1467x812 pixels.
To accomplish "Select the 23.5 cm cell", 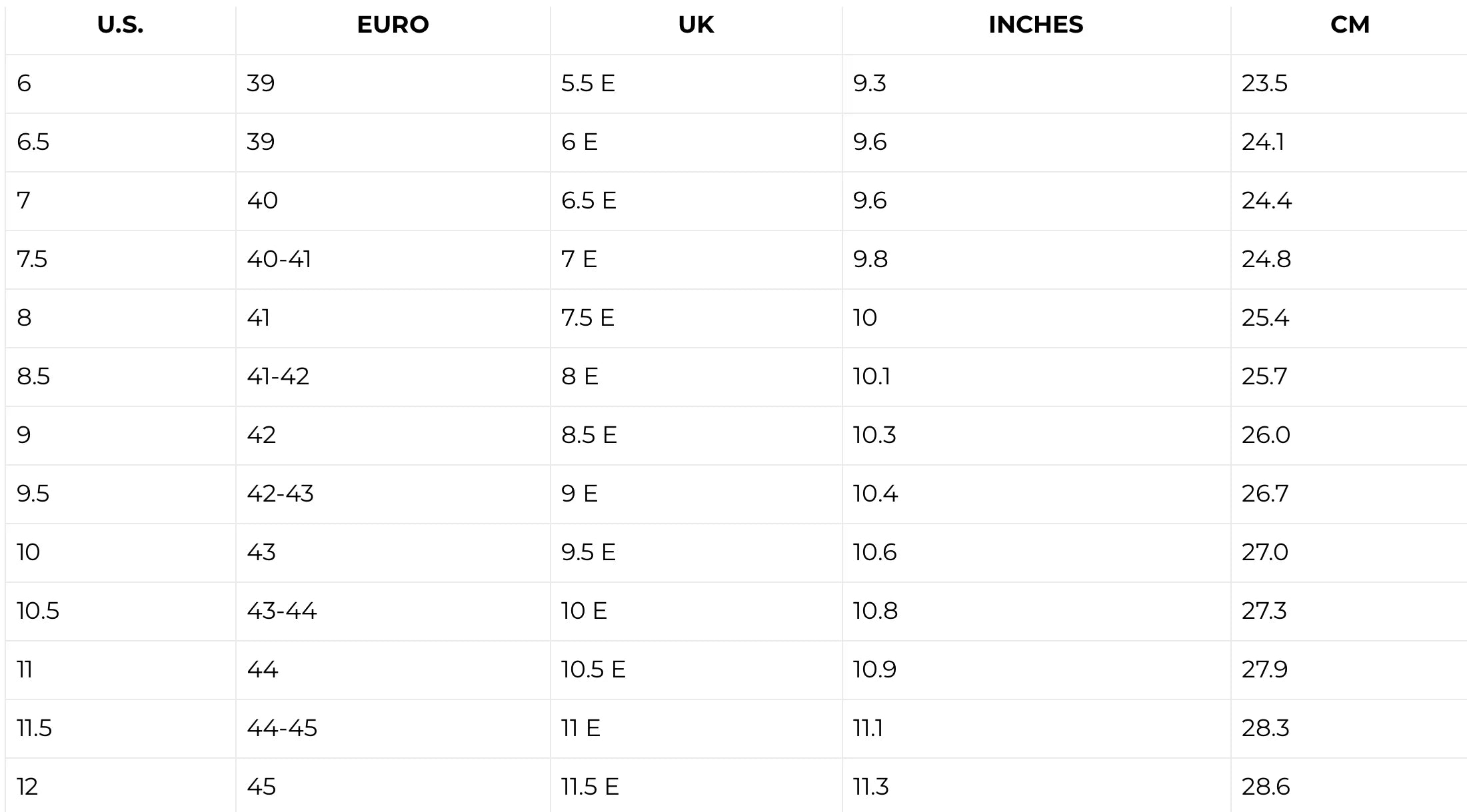I will (1264, 83).
